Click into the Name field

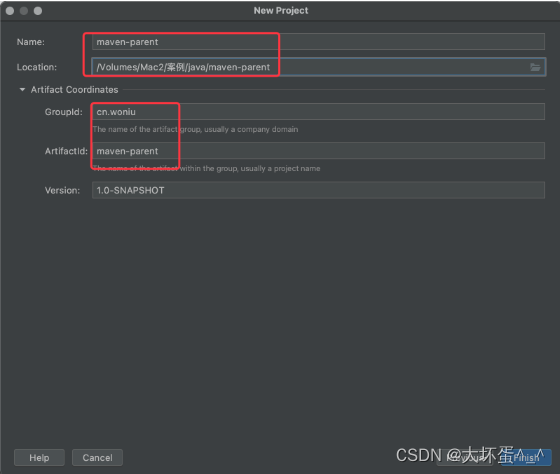tap(318, 42)
